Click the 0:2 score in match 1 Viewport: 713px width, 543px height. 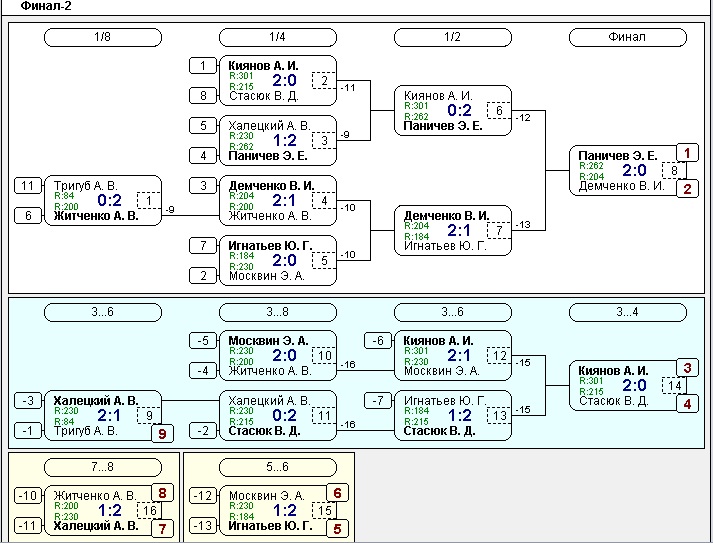point(110,201)
